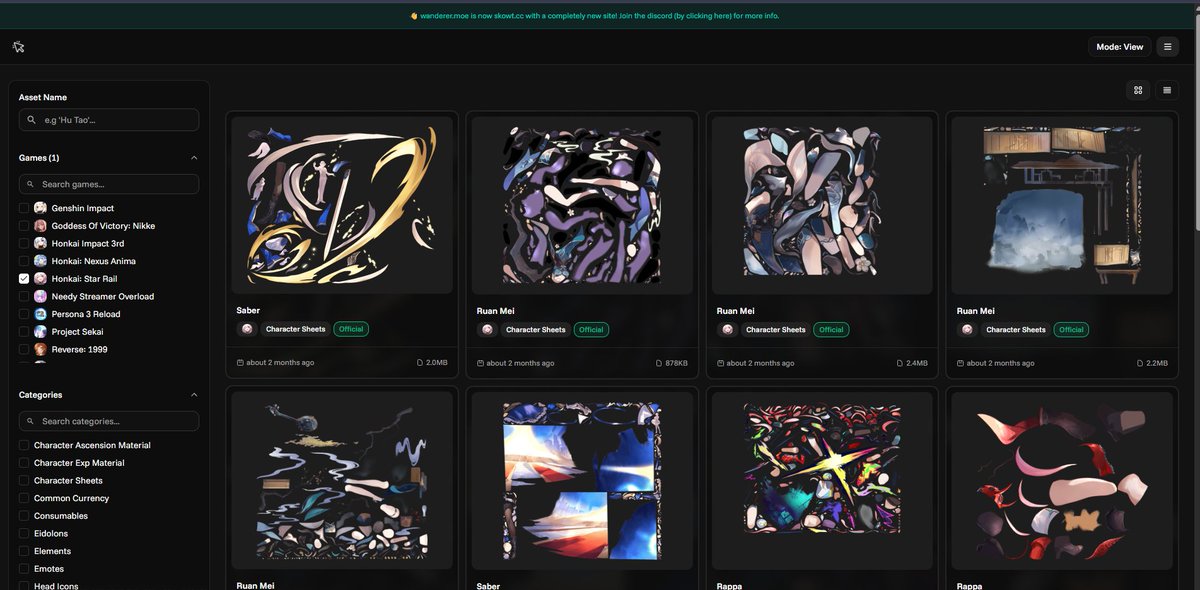1200x590 pixels.
Task: Open the hamburger menu next to Mode: View
Action: pos(1167,47)
